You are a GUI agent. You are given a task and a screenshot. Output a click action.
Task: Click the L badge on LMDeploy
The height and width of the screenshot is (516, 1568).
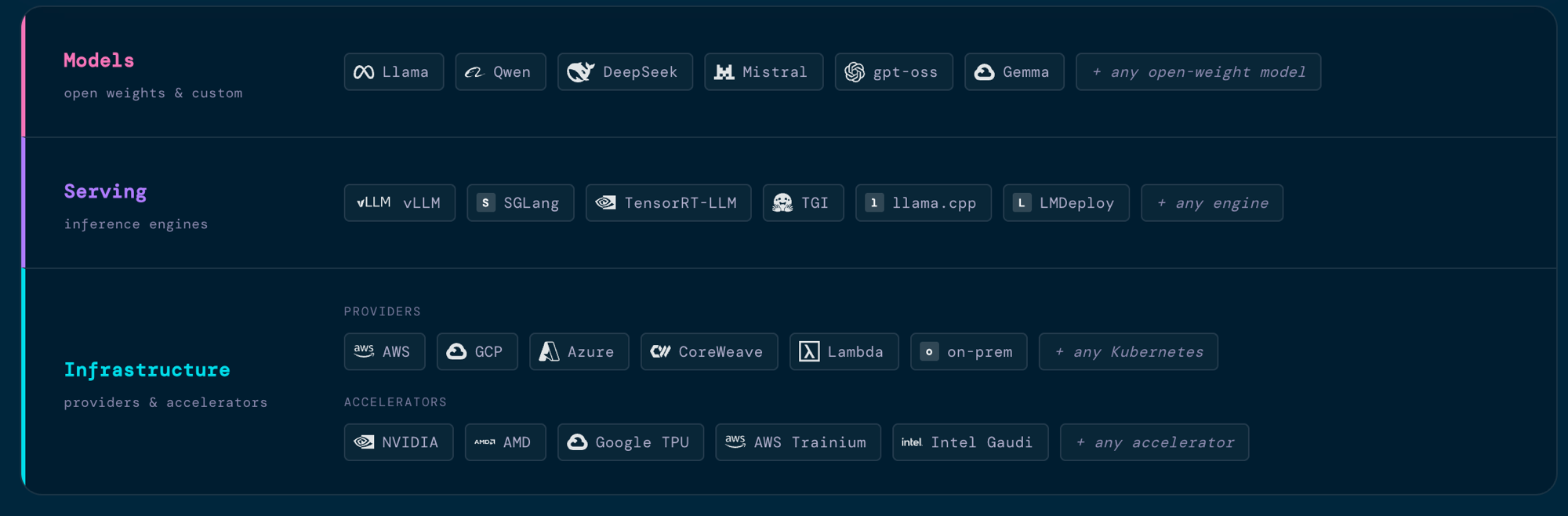(1022, 203)
